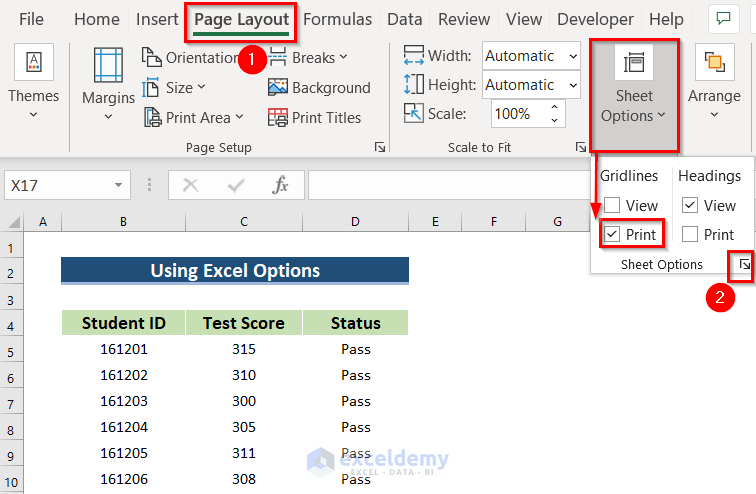Check the Headings Print checkbox
The height and width of the screenshot is (494, 756).
tap(690, 235)
